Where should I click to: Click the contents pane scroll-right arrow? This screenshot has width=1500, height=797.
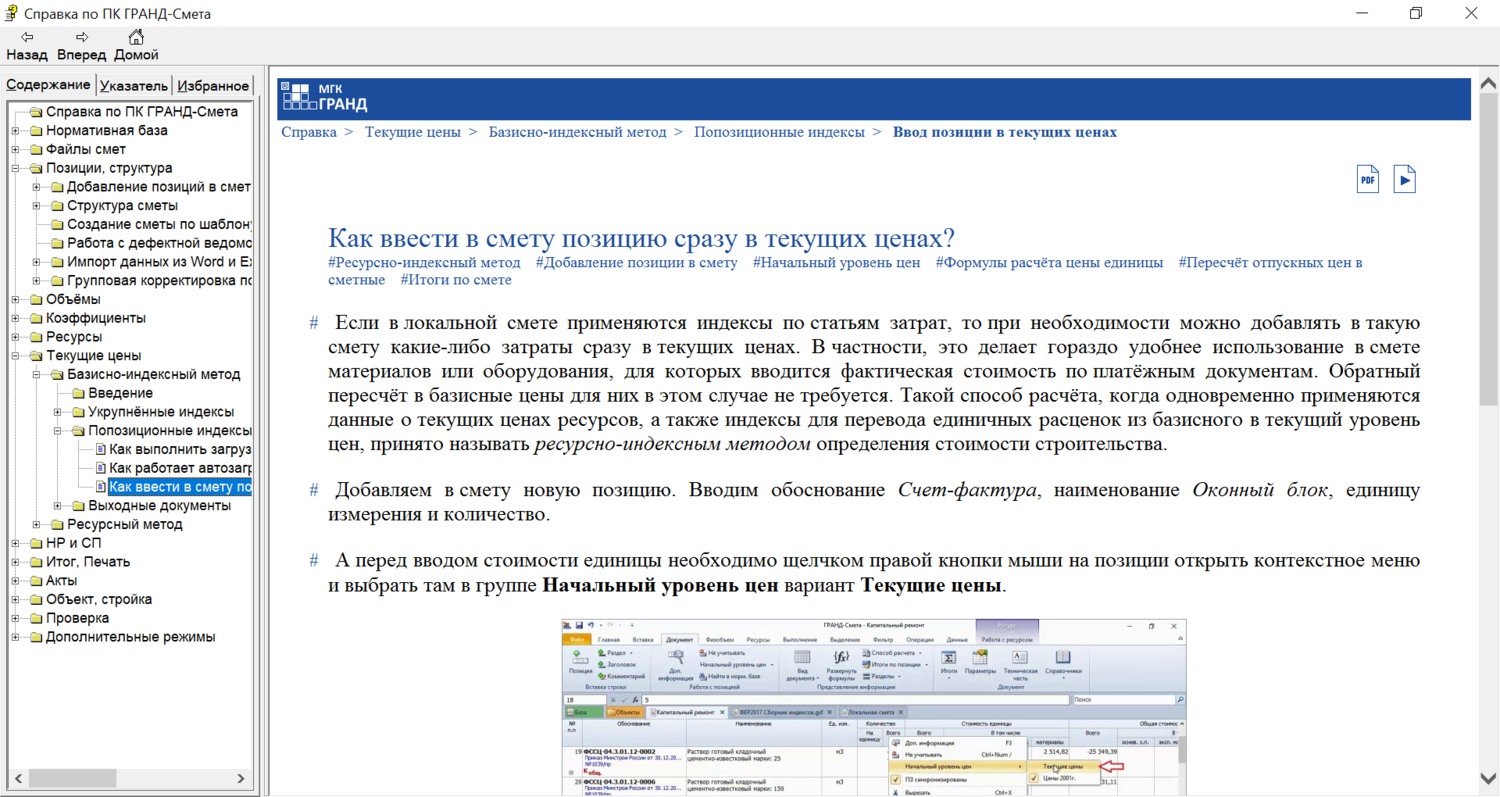(241, 778)
